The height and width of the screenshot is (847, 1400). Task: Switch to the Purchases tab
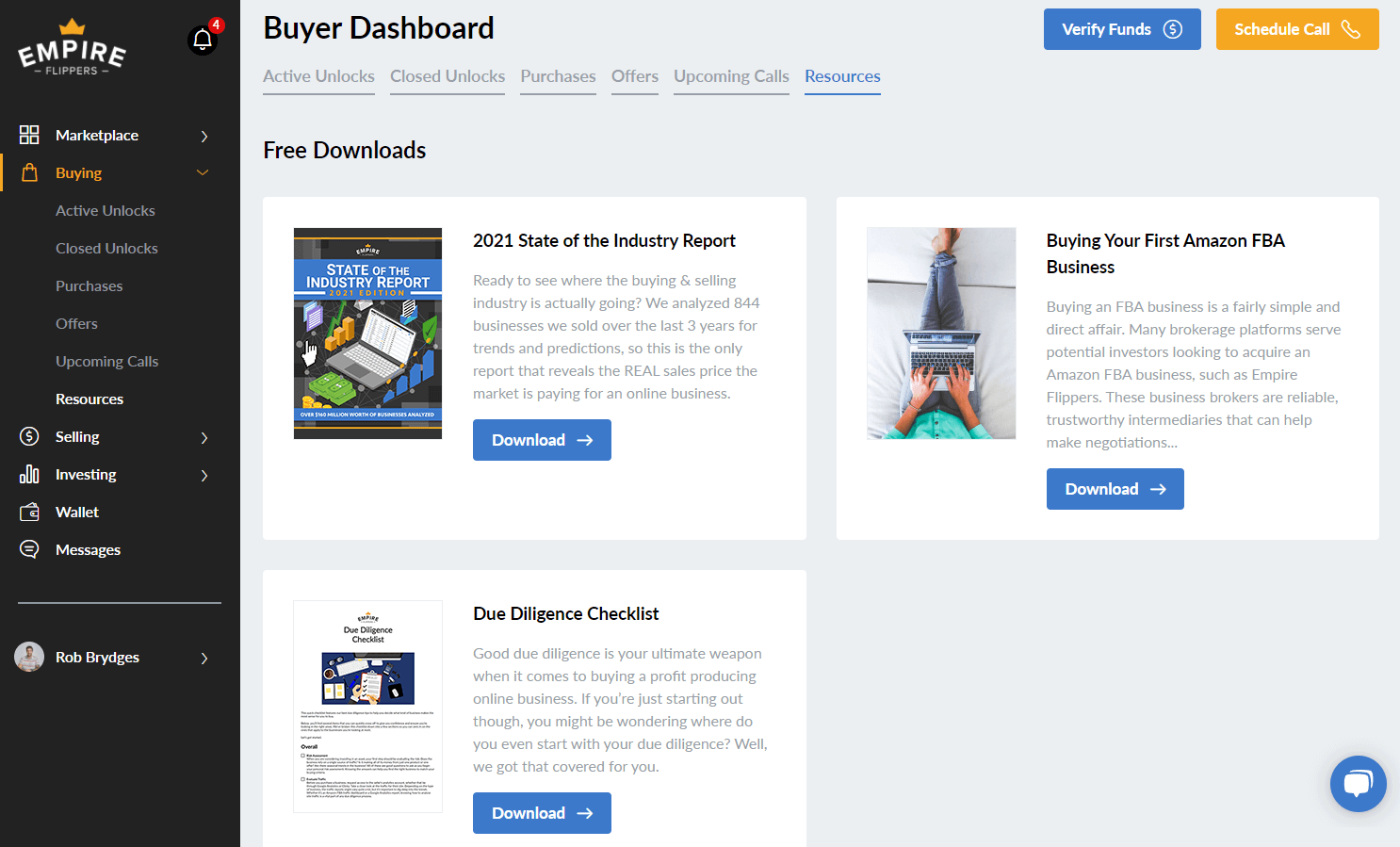click(x=558, y=76)
